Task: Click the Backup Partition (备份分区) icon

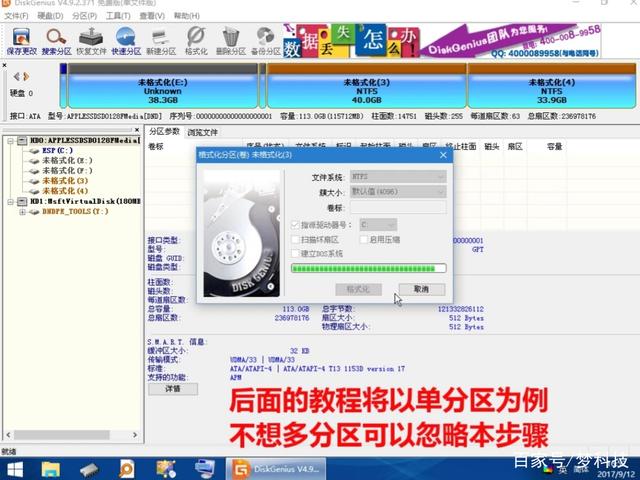Action: [265, 41]
